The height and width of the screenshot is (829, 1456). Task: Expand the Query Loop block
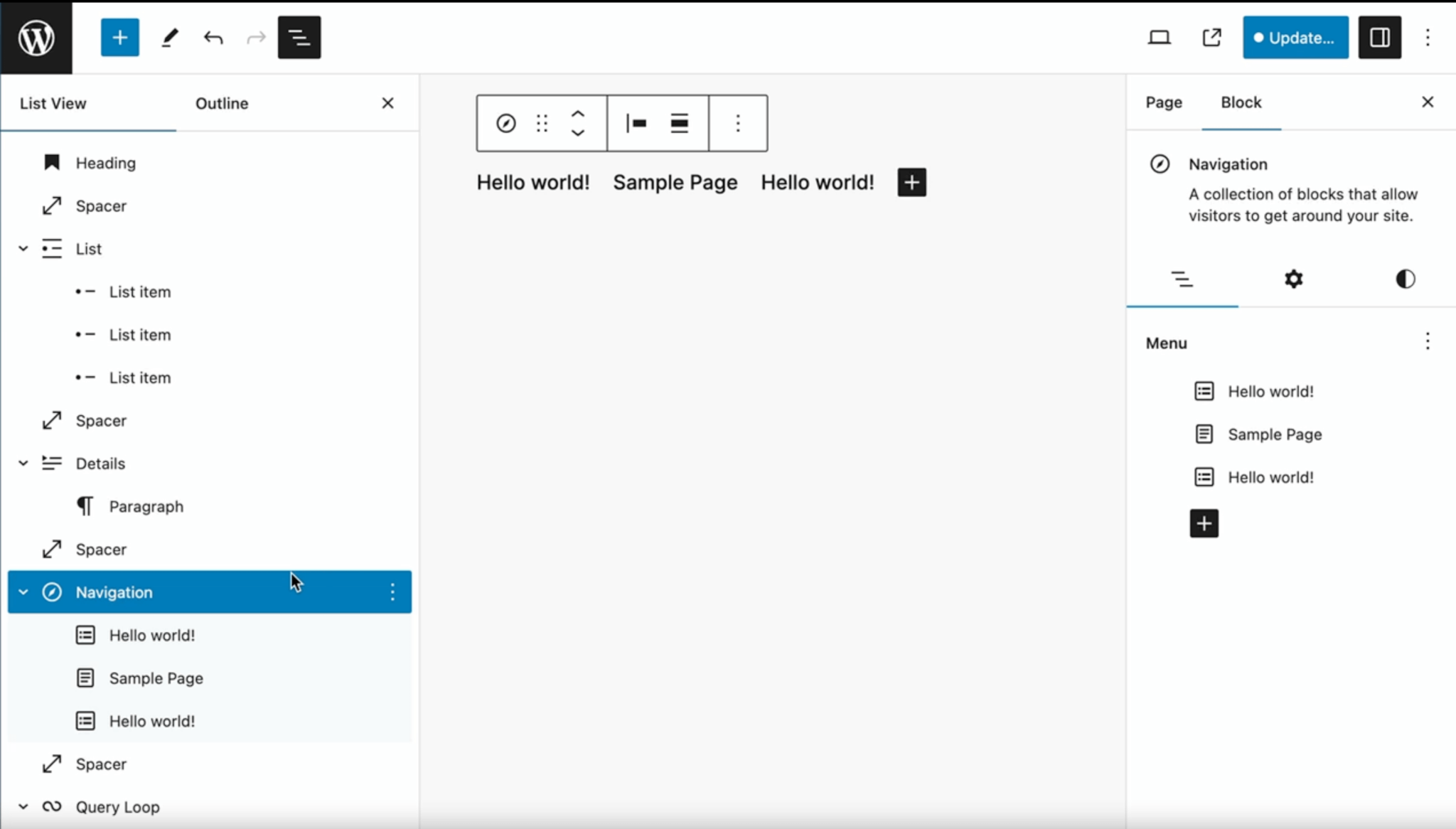pyautogui.click(x=23, y=806)
